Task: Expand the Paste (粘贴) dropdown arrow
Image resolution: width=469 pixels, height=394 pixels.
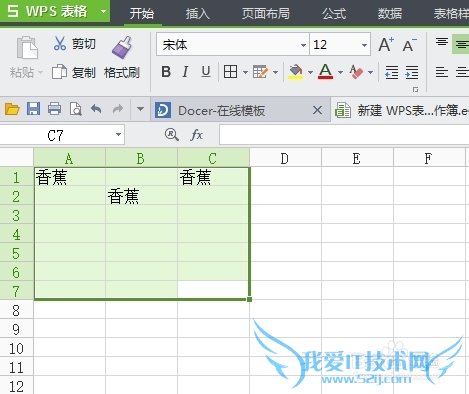Action: [41, 72]
